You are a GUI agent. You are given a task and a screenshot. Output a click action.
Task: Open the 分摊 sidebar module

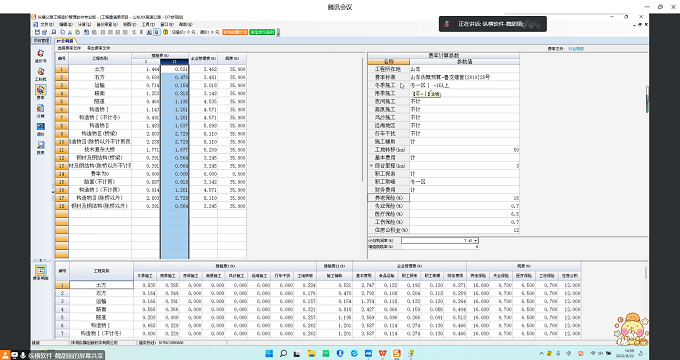point(40,110)
